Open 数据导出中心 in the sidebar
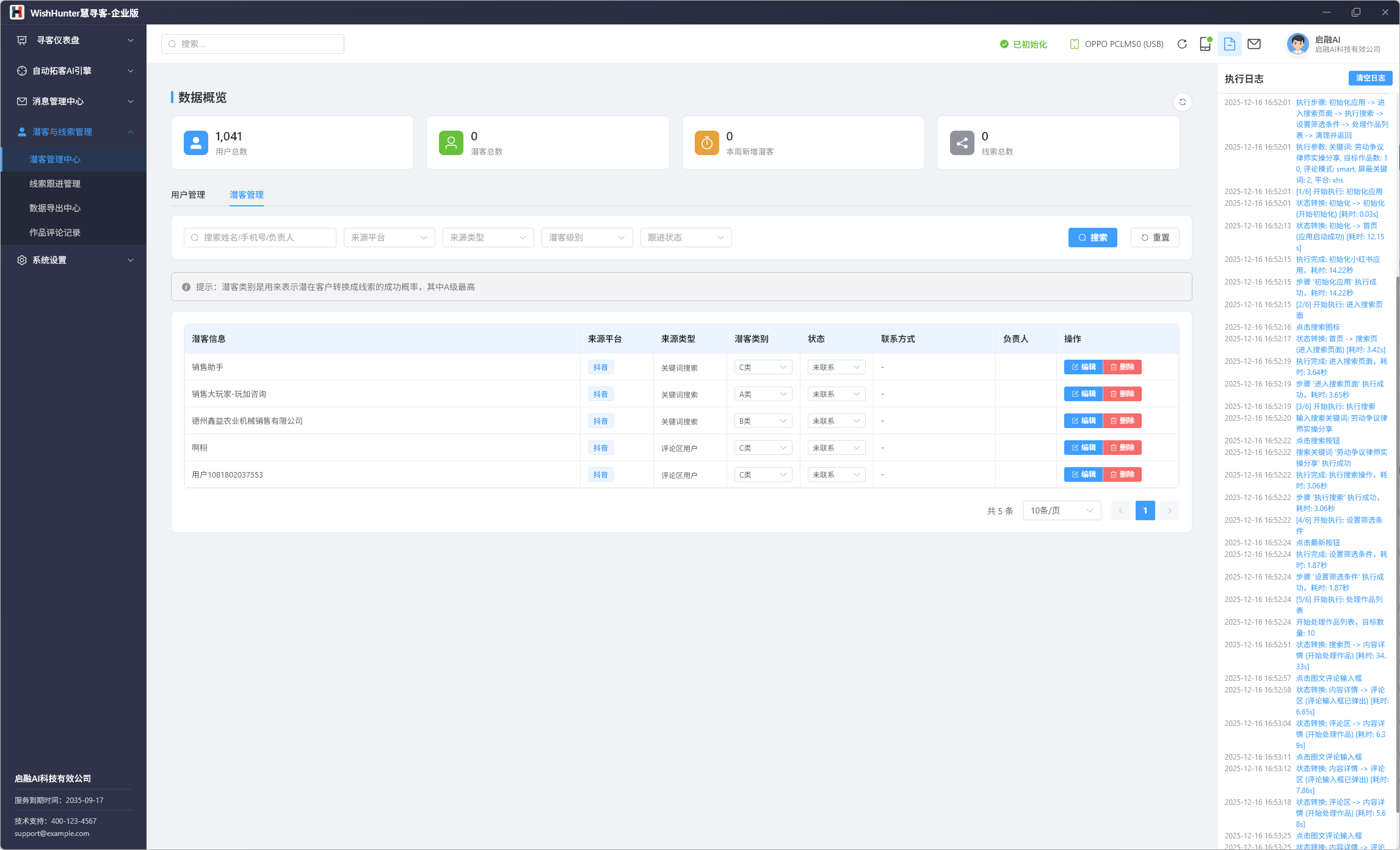Viewport: 1400px width, 850px height. tap(55, 208)
